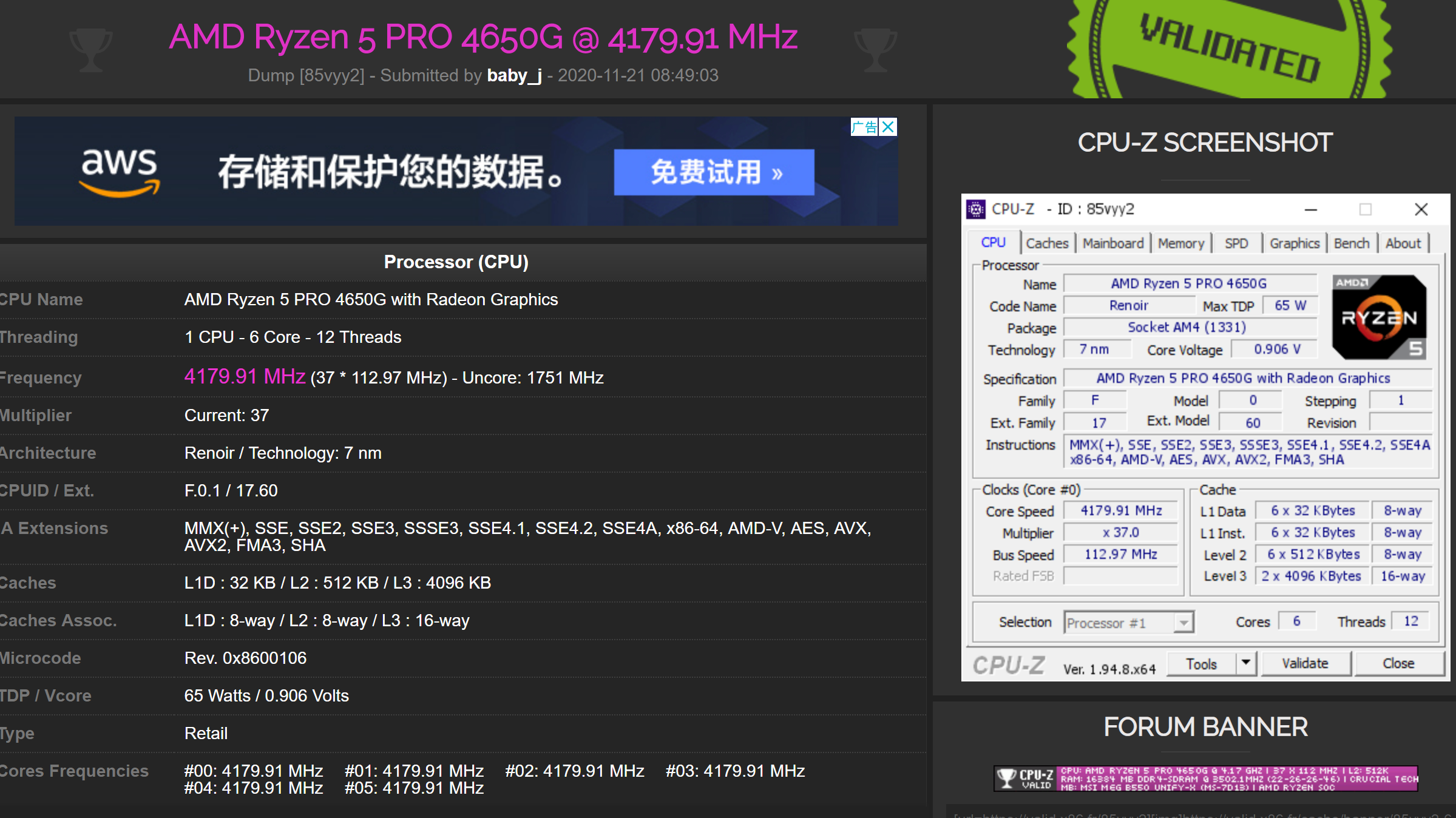The image size is (1456, 818).
Task: Switch to the Caches tab
Action: click(x=1047, y=243)
